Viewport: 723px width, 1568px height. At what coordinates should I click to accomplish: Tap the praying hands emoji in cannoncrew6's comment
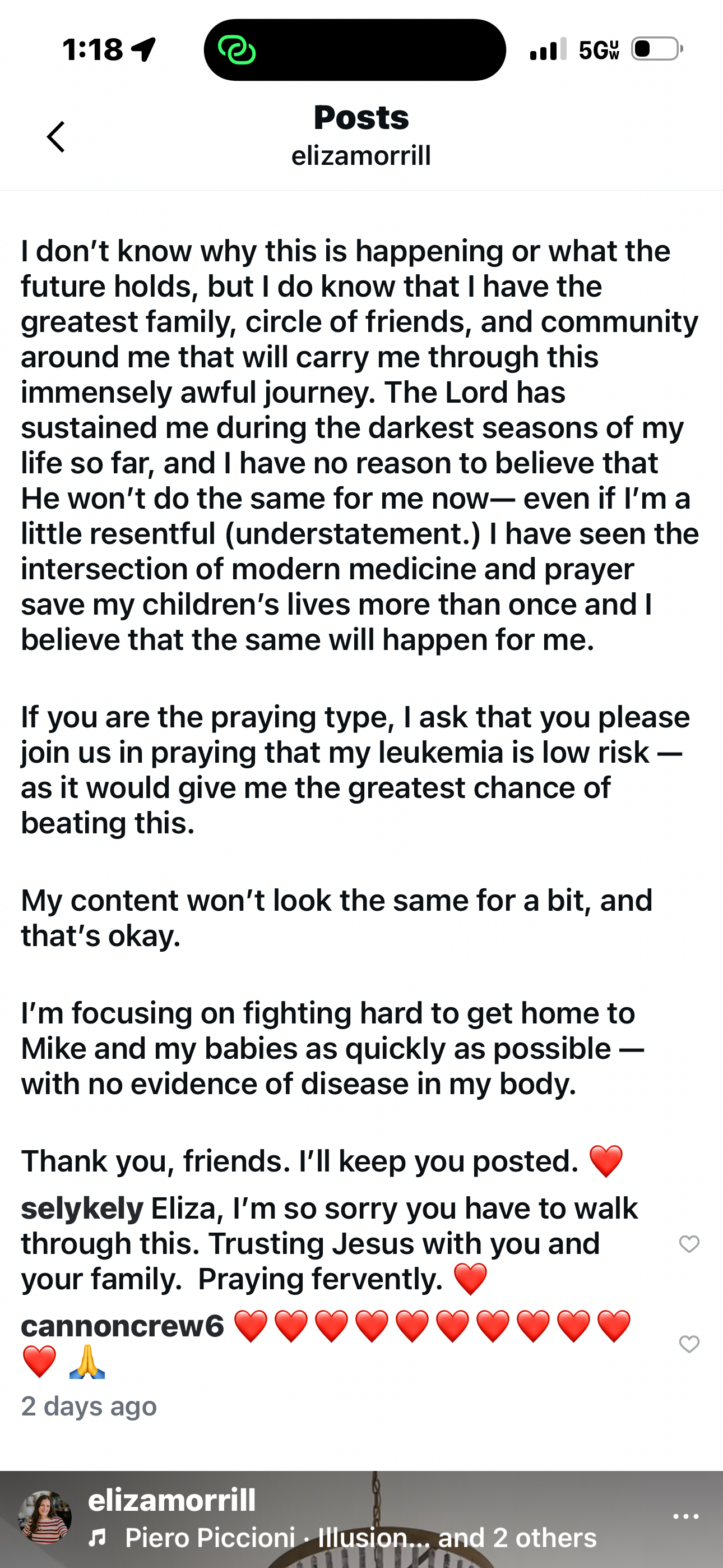87,1362
